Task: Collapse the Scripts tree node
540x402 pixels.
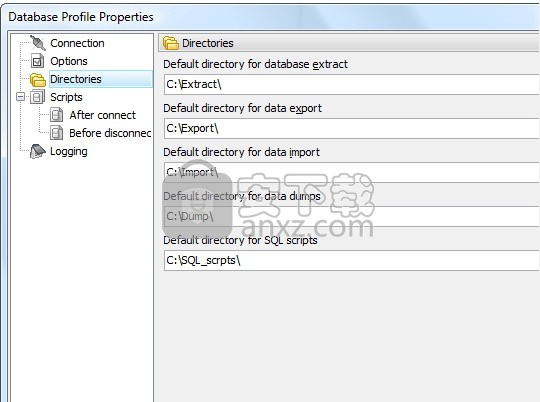Action: point(20,97)
